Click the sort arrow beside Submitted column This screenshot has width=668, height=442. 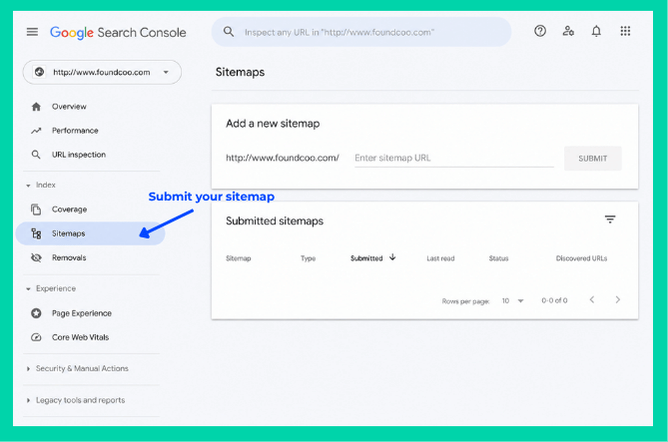pos(392,257)
